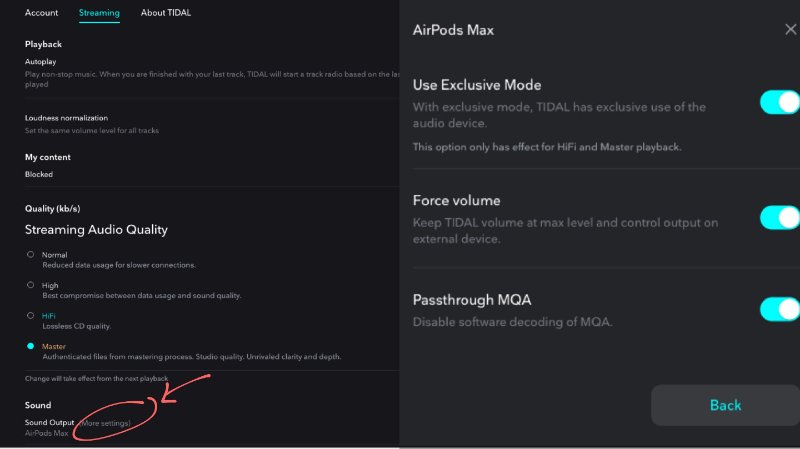
Task: Open the Blocked content entry
Action: click(x=39, y=174)
